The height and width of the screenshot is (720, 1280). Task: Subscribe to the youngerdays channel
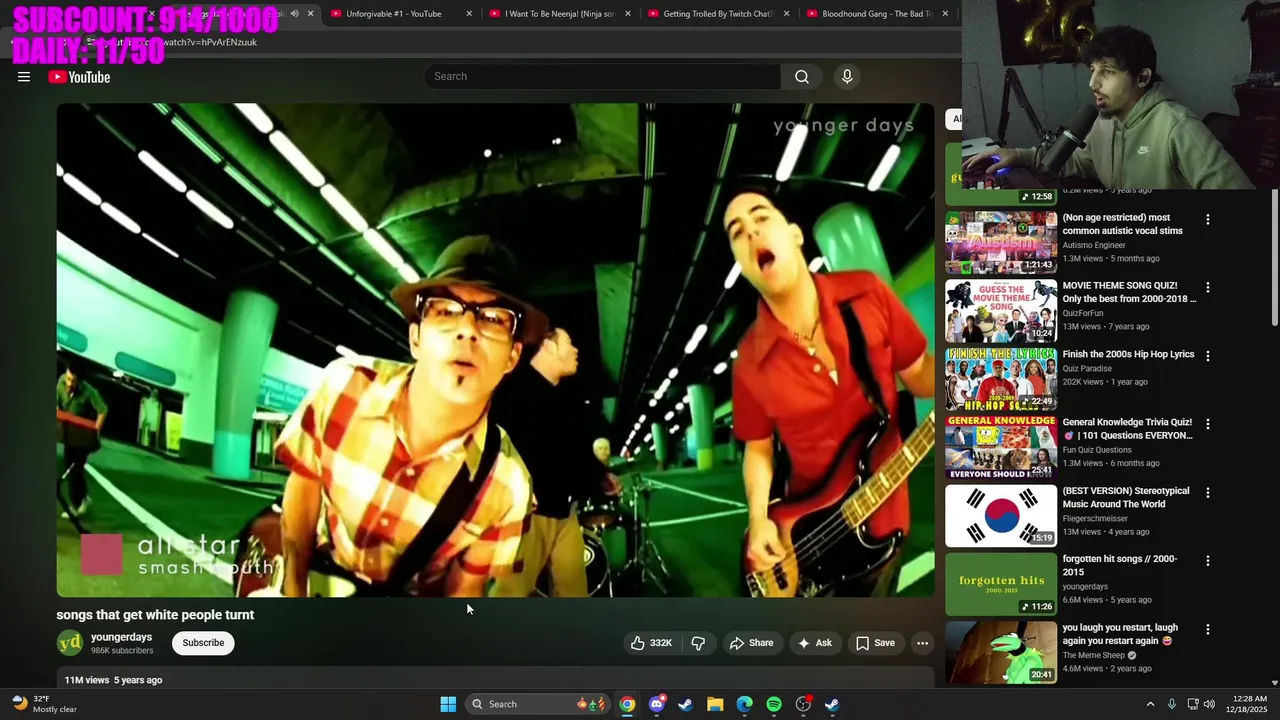(203, 643)
